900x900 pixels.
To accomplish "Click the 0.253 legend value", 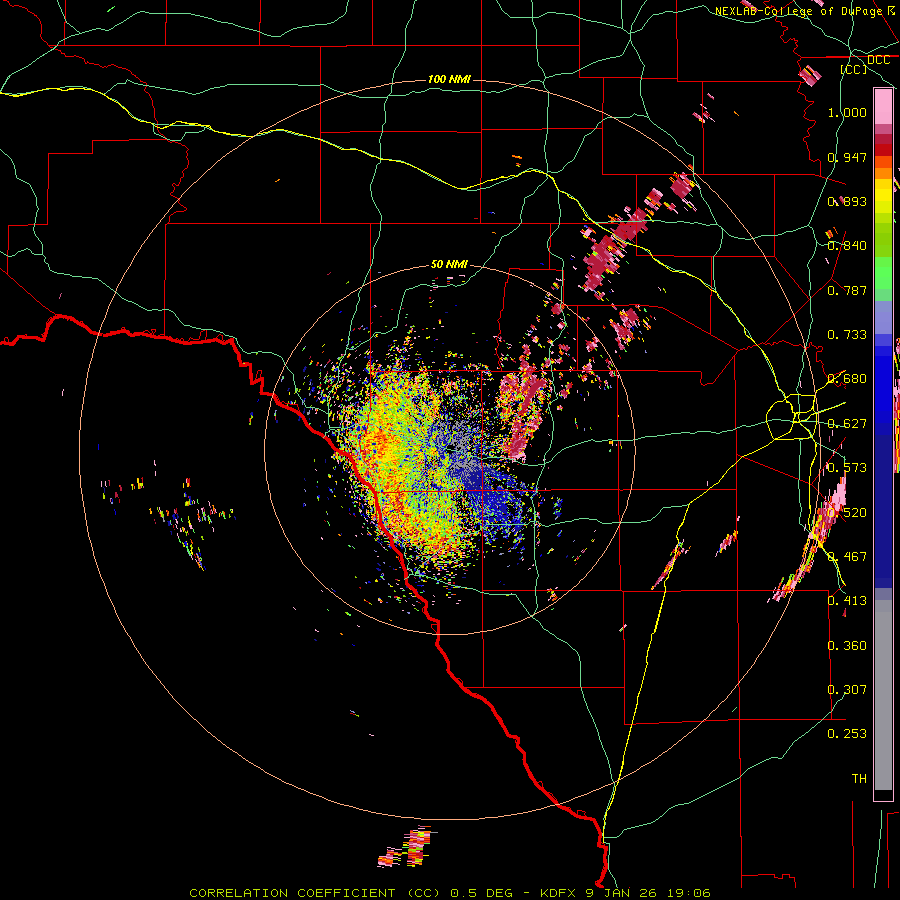I will [x=847, y=734].
